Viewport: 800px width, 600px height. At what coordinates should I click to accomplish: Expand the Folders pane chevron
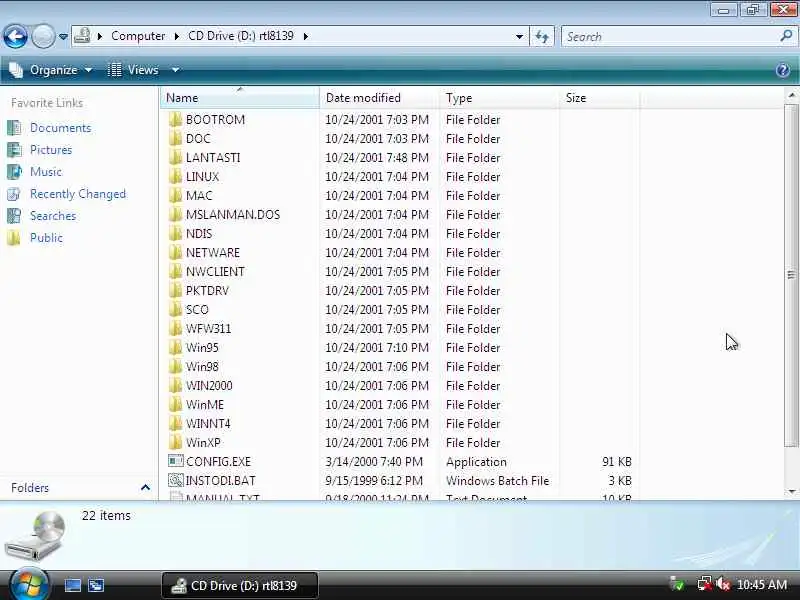point(145,488)
